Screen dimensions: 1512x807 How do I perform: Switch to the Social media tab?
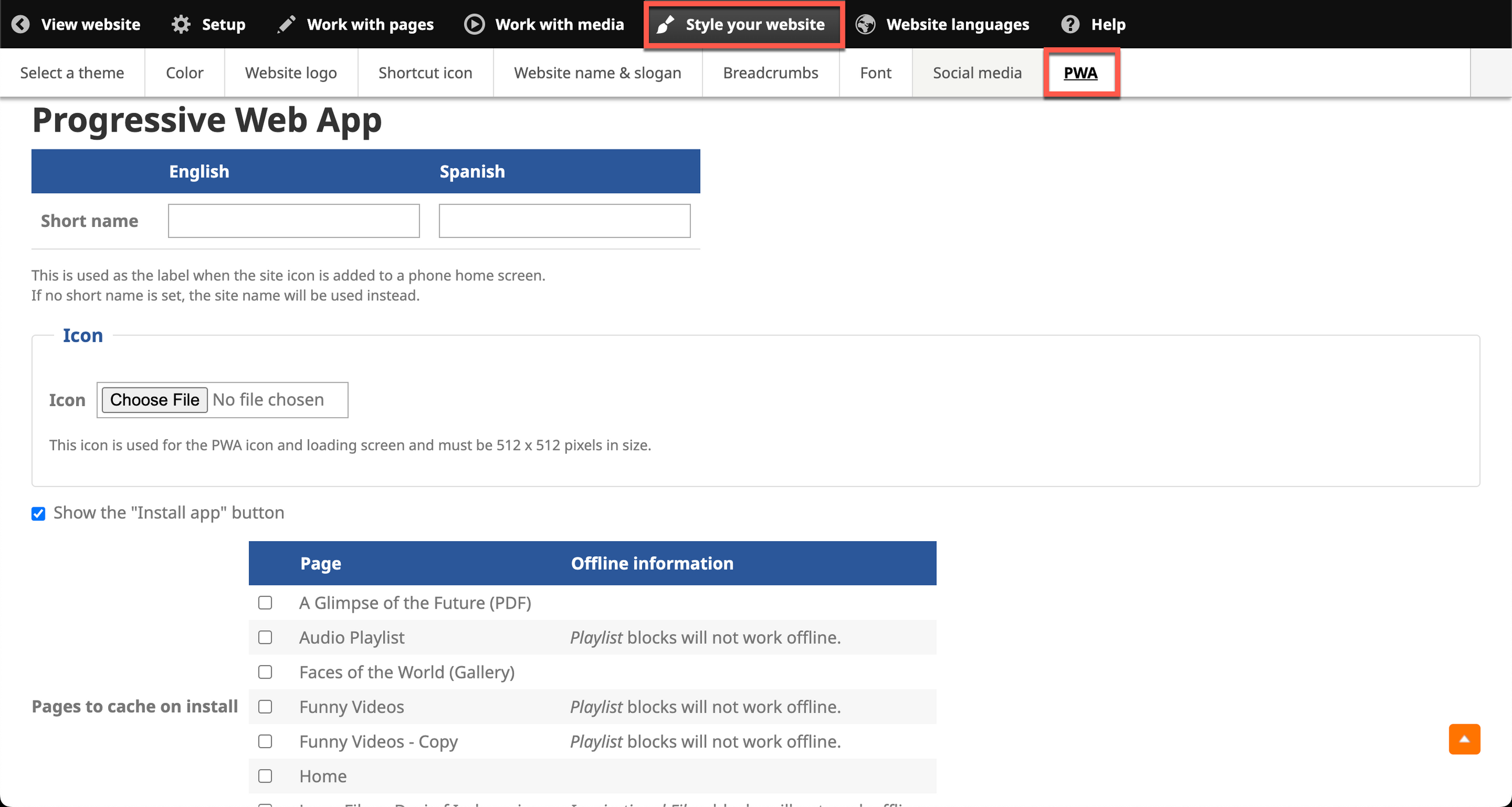(x=977, y=73)
